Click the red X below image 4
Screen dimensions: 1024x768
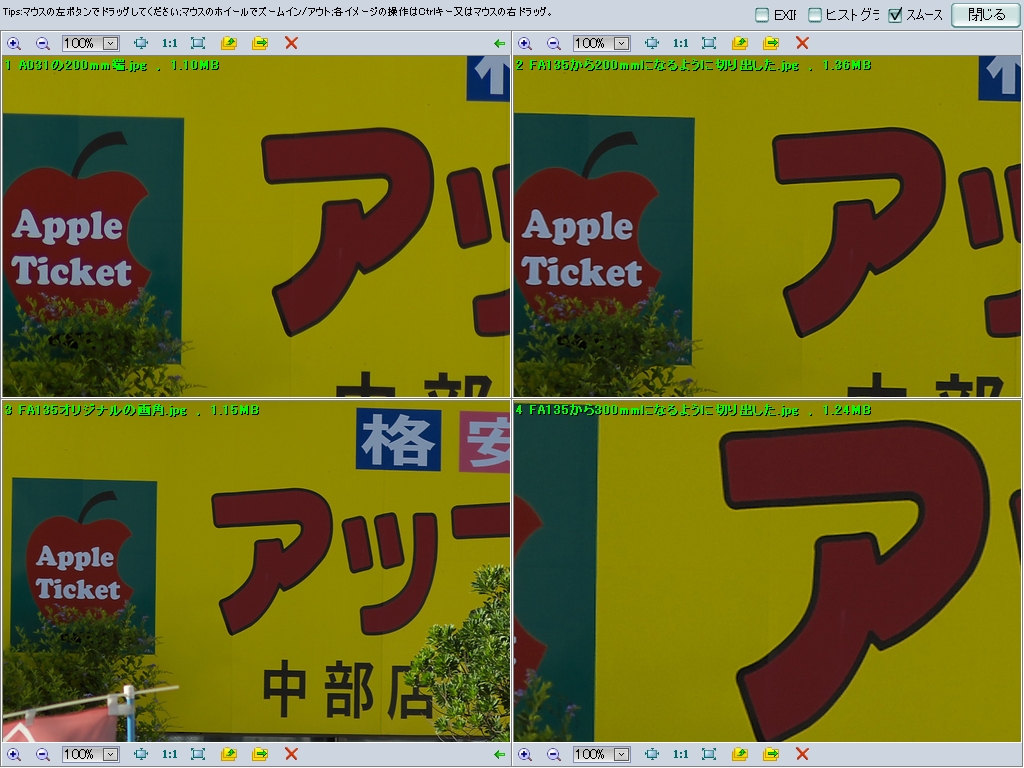coord(802,754)
